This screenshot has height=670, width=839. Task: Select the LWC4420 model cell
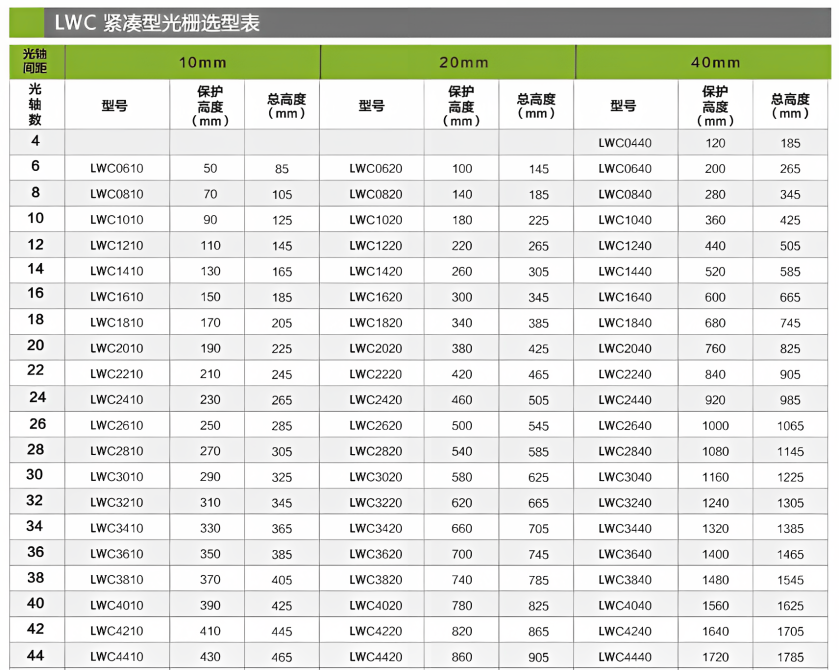[x=375, y=657]
